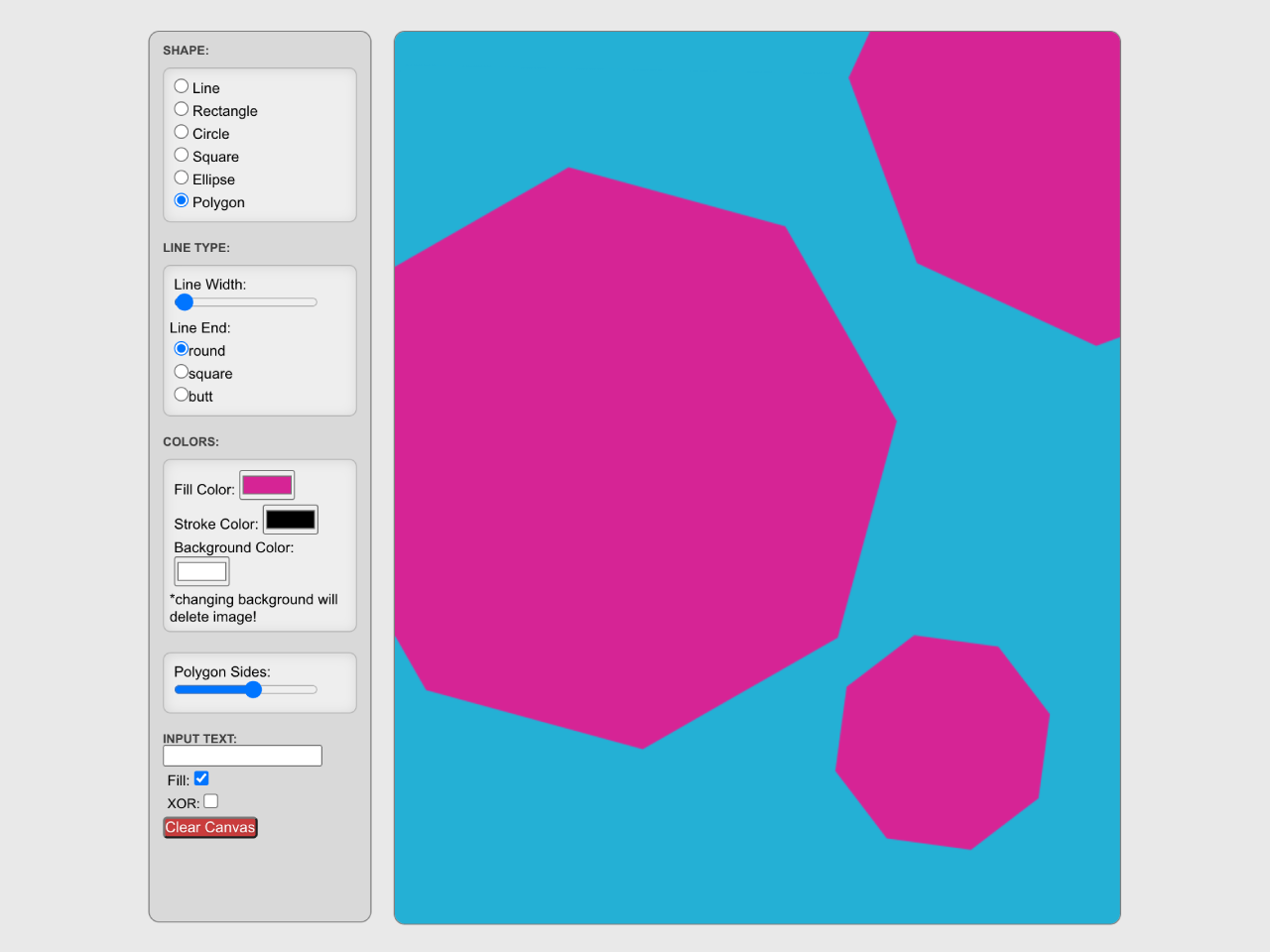The image size is (1270, 952).
Task: Choose the round line end
Action: point(181,348)
